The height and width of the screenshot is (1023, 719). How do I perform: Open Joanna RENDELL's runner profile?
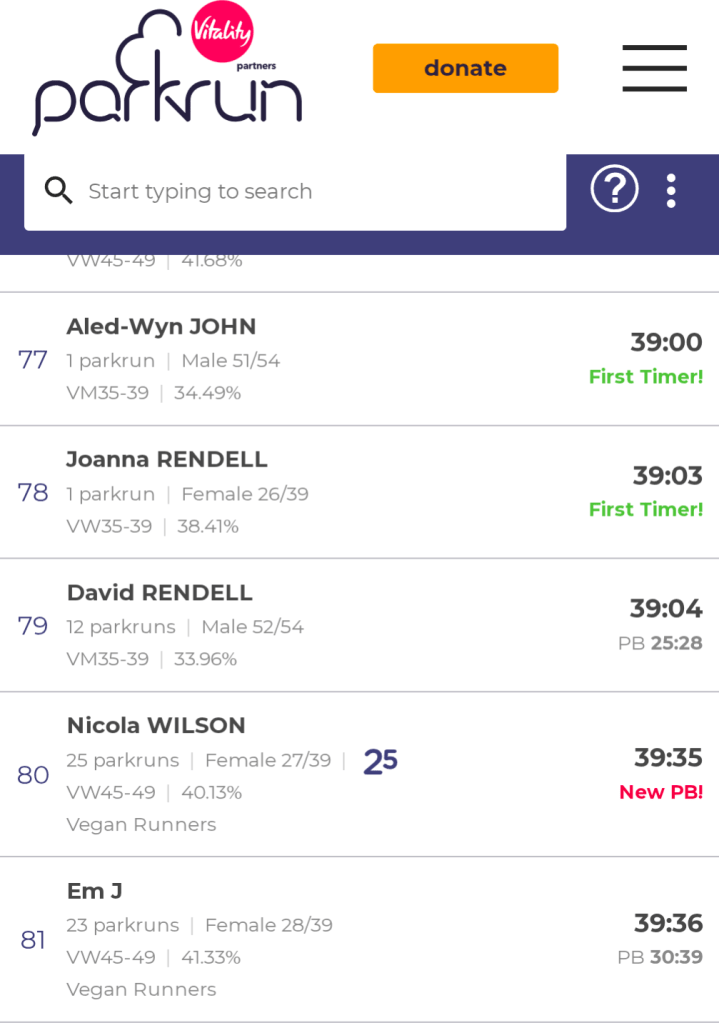(x=167, y=460)
